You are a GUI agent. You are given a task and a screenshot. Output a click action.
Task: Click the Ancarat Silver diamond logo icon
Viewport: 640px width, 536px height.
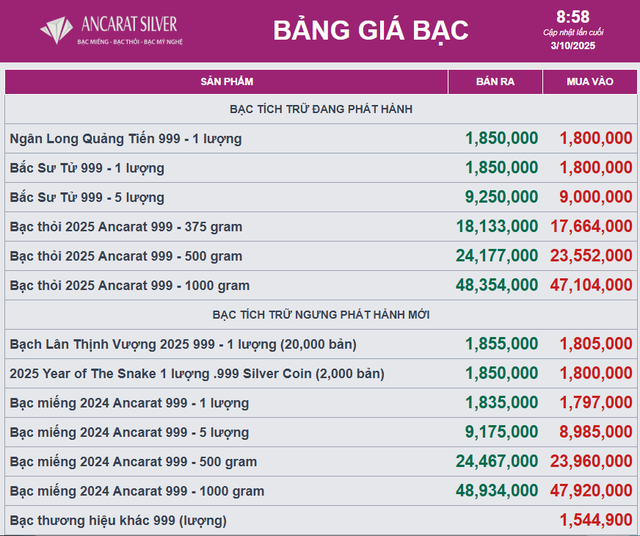(57, 30)
